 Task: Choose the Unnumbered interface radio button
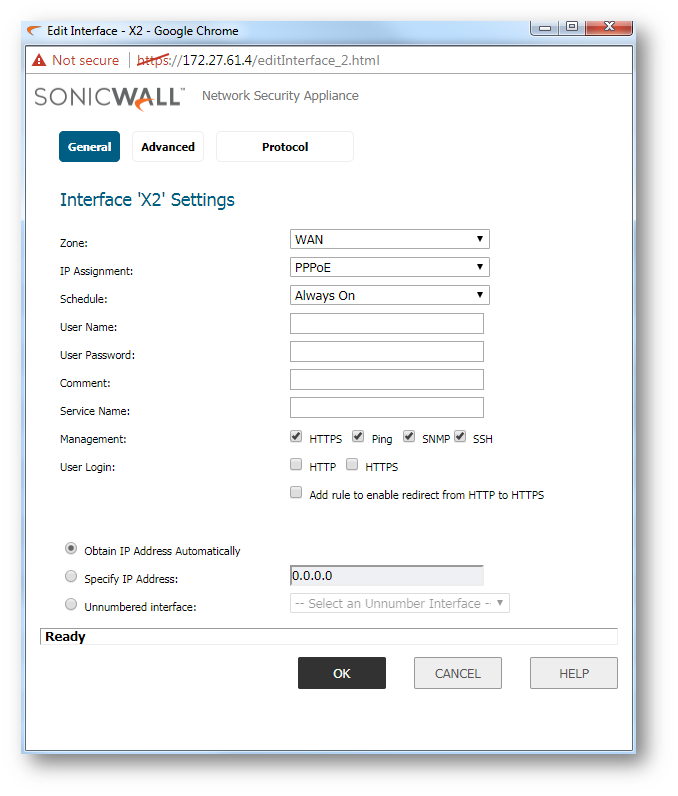(70, 605)
